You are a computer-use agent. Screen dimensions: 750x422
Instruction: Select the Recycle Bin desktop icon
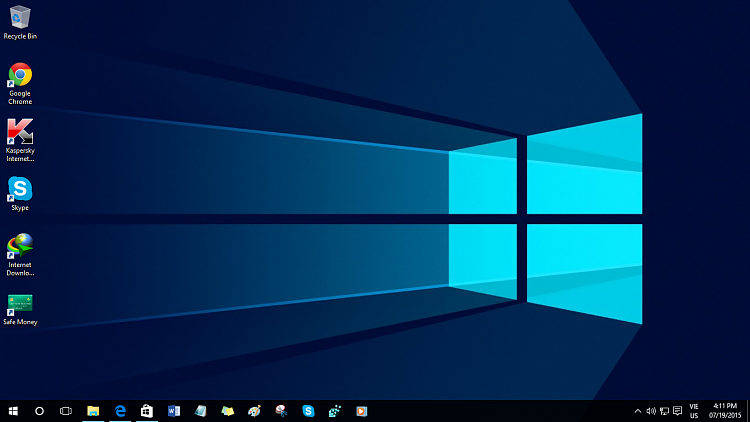pos(20,22)
